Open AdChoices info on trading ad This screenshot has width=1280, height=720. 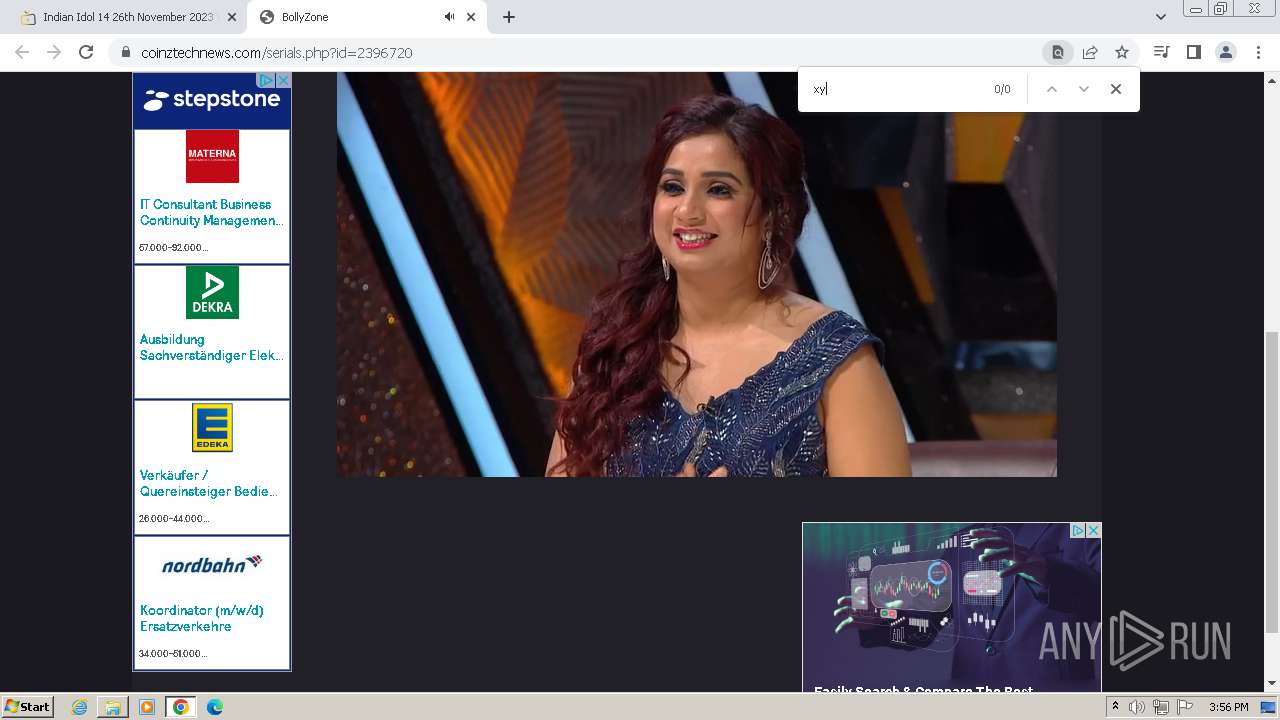coord(1078,530)
